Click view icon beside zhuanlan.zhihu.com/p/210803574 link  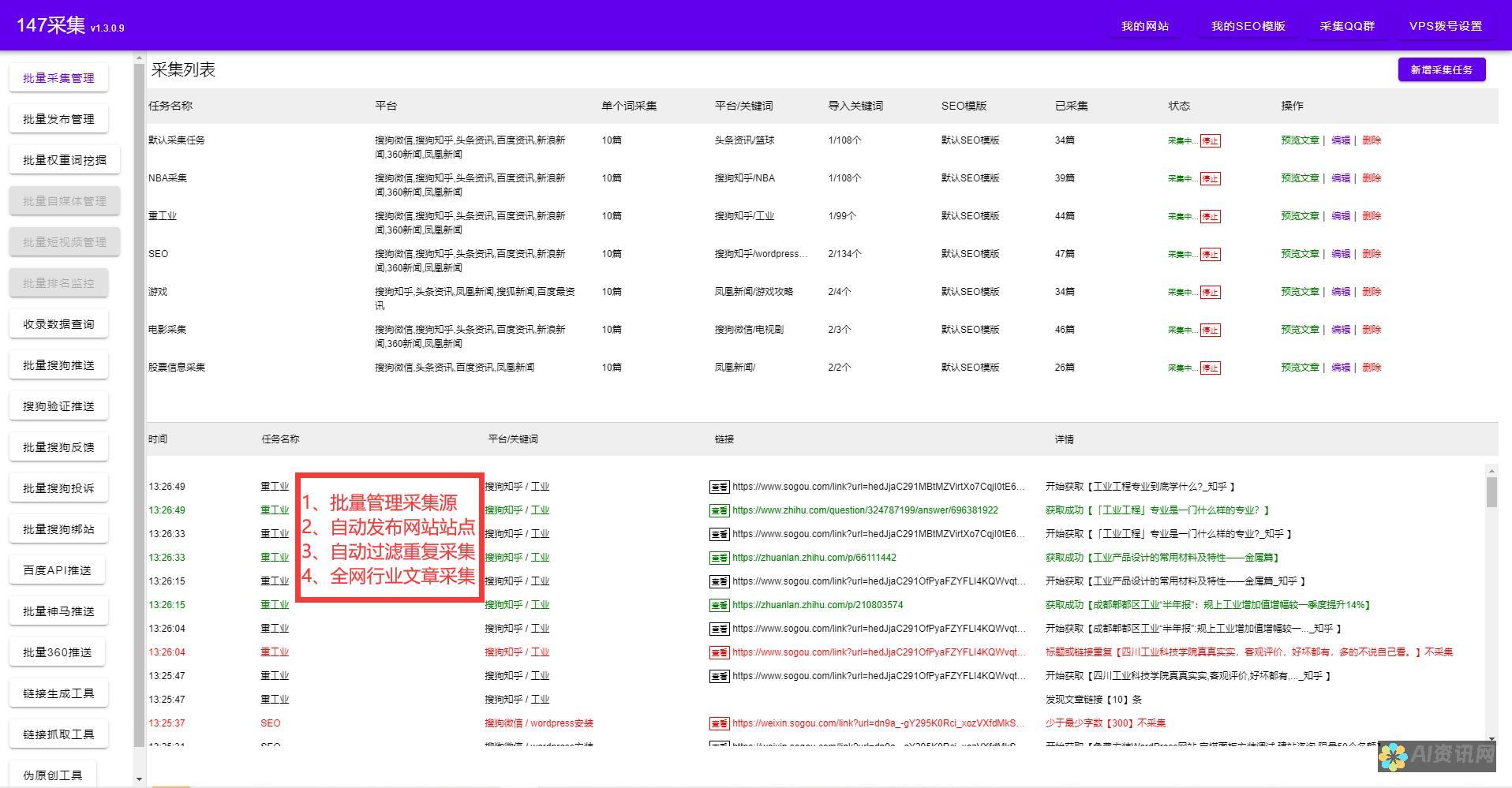tap(719, 605)
